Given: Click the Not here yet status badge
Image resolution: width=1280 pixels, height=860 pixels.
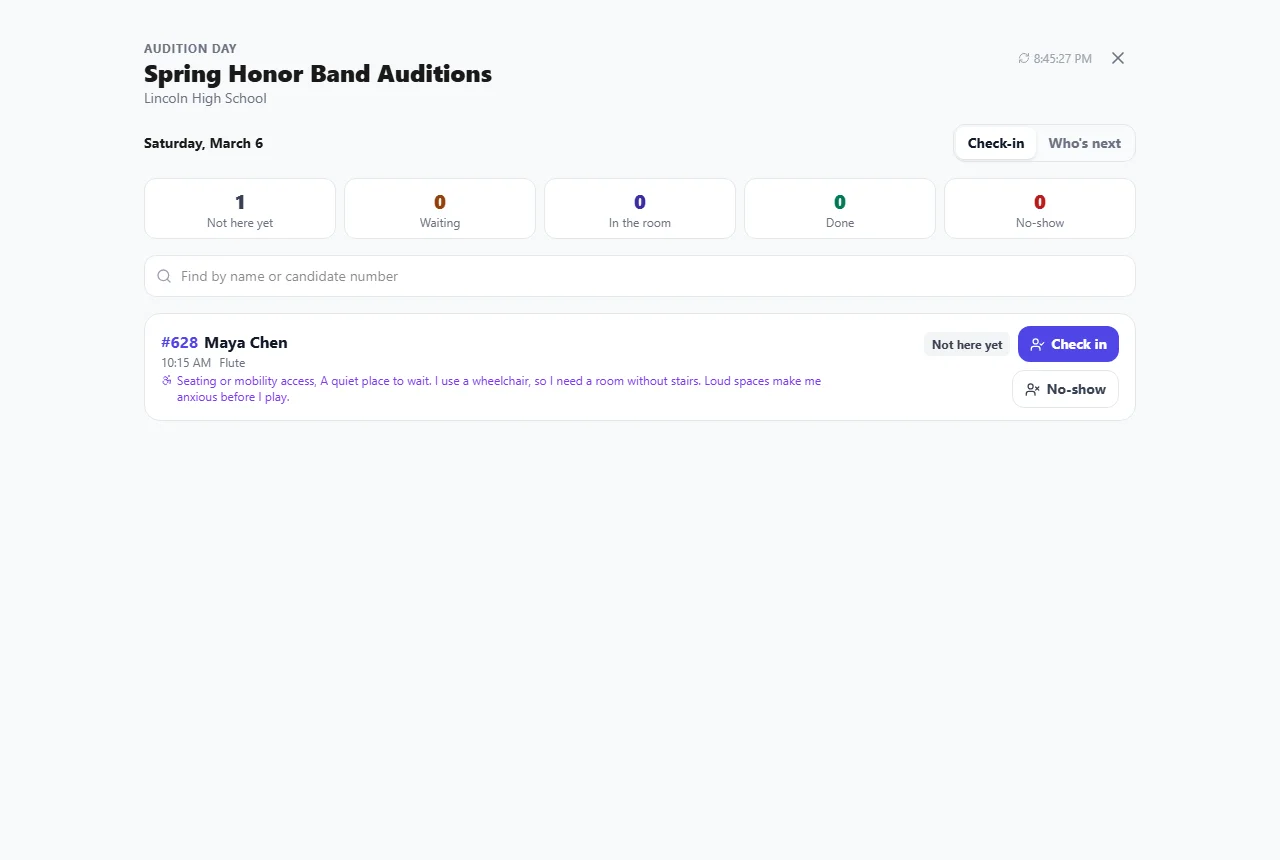Looking at the screenshot, I should [967, 345].
